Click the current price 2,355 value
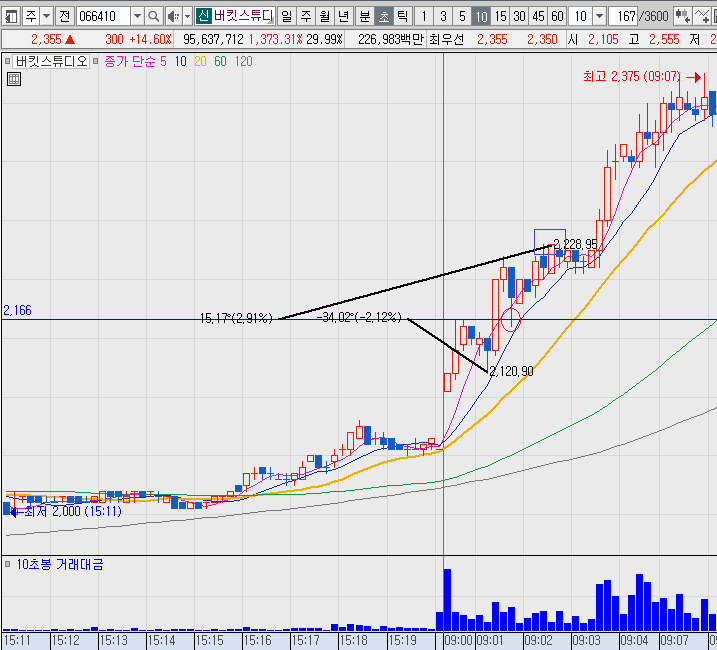 46,39
